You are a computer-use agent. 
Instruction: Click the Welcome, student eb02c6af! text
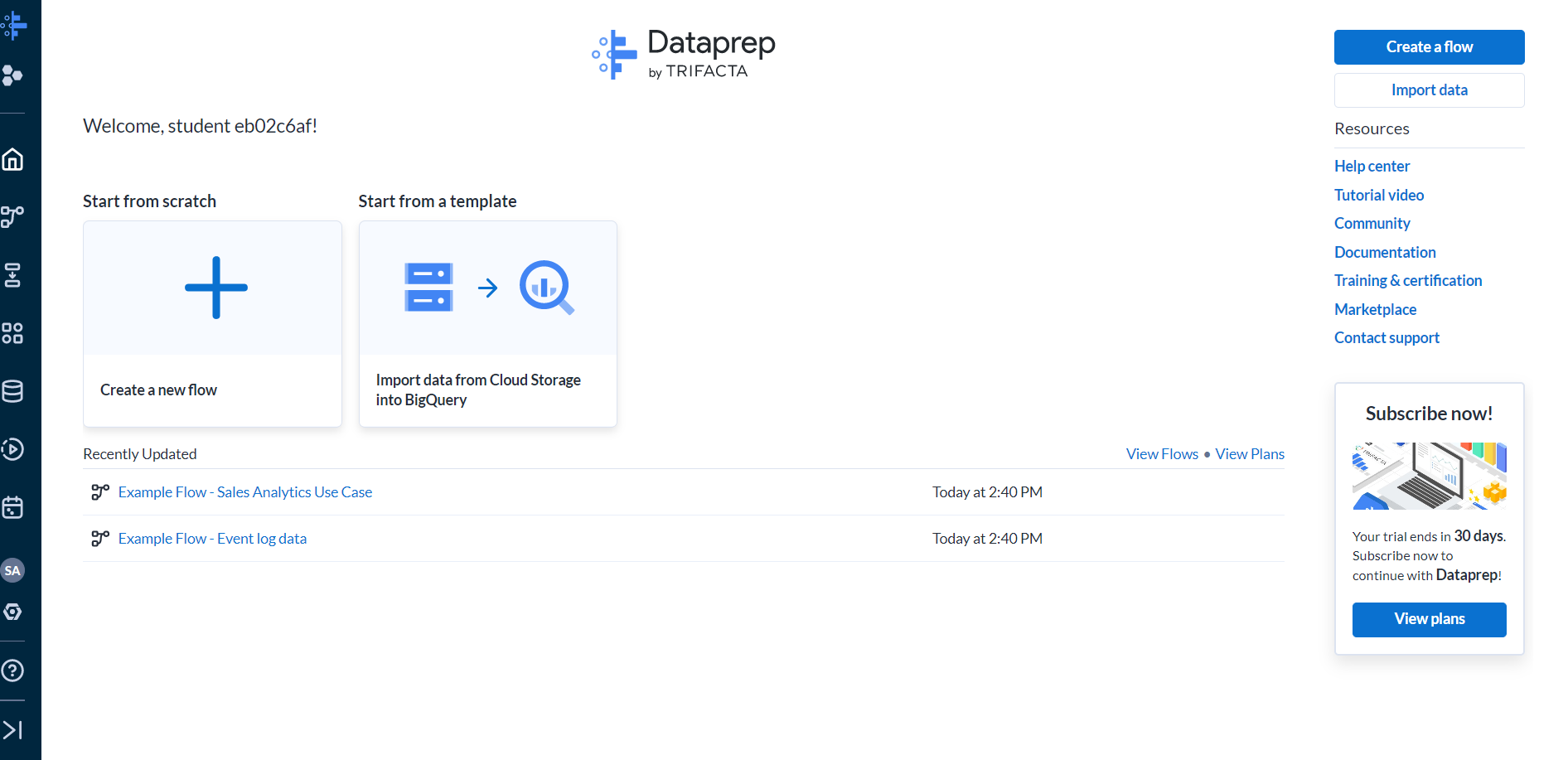click(200, 126)
